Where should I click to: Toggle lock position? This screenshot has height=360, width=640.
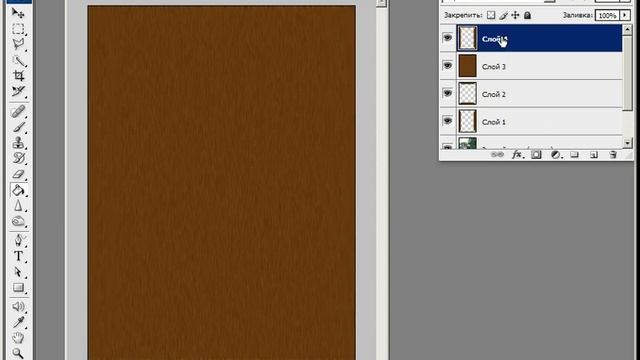click(x=516, y=16)
